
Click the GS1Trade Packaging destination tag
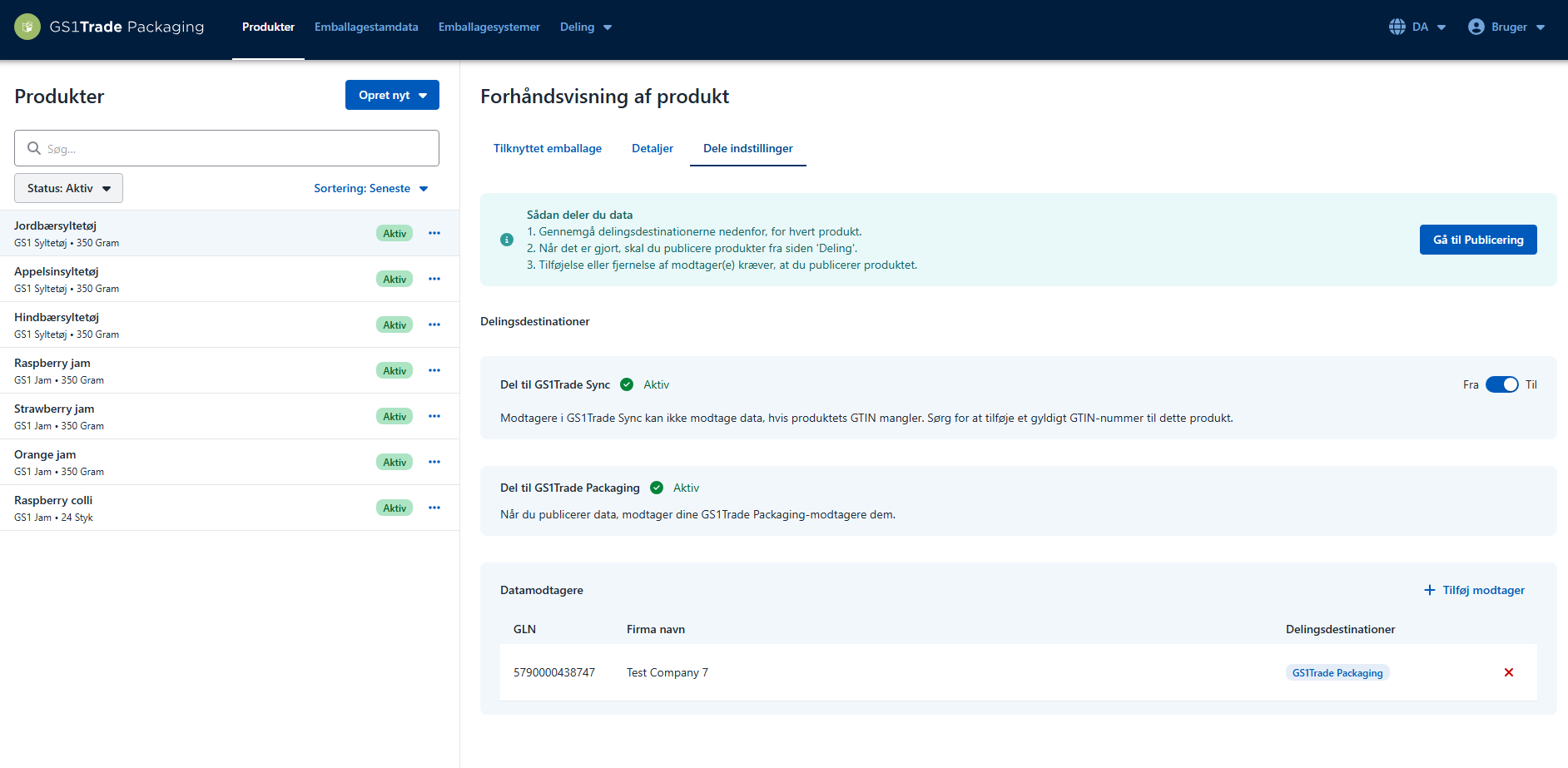[x=1337, y=672]
